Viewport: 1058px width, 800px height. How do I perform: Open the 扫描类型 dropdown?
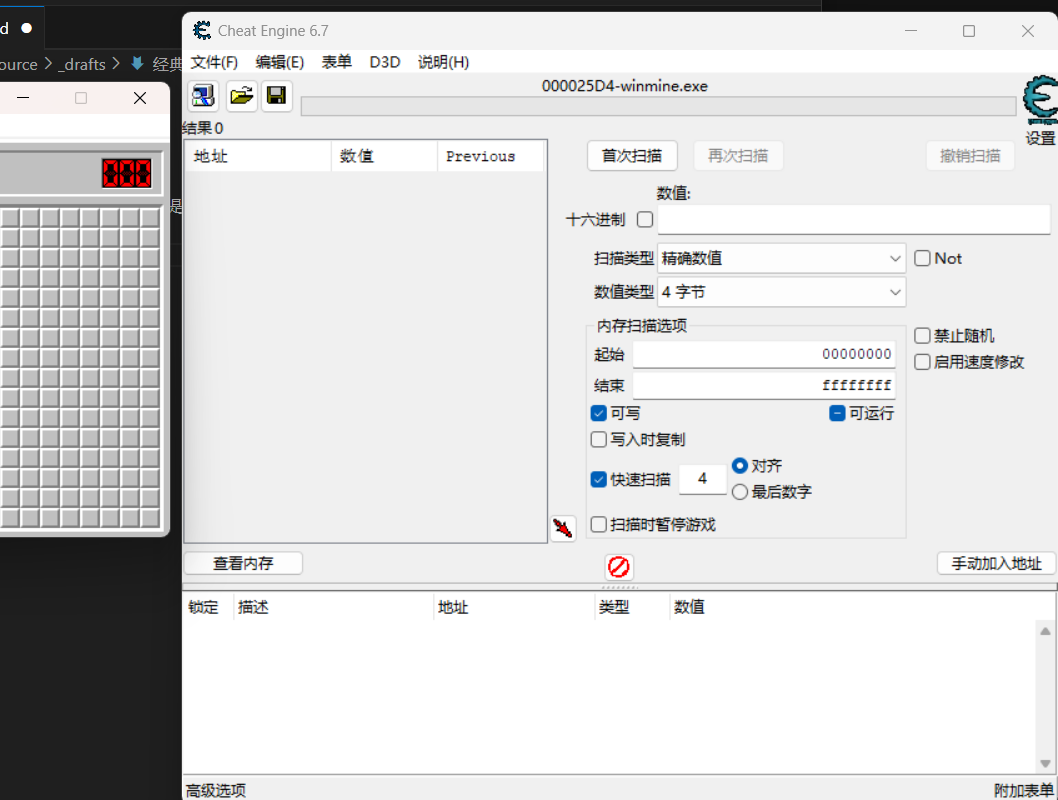(x=781, y=258)
